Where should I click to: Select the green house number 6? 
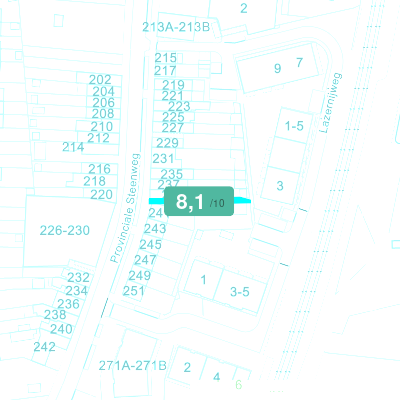[238, 385]
